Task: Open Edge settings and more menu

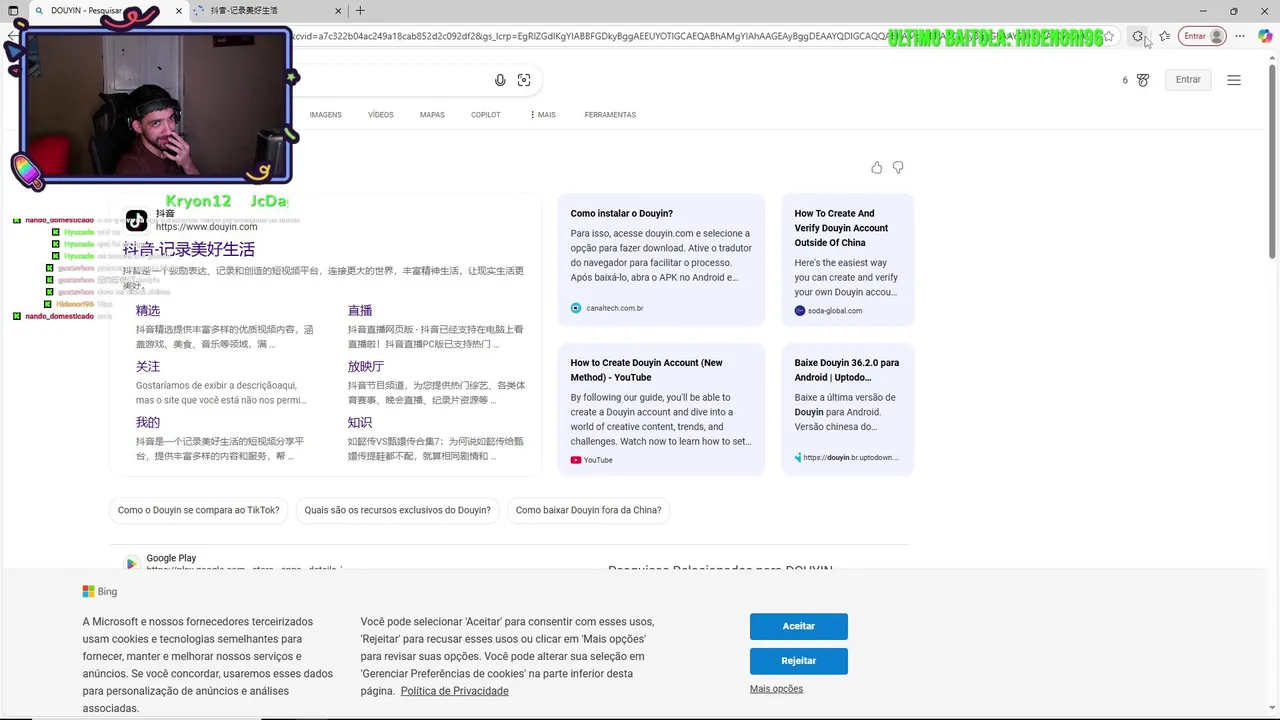Action: coord(1240,36)
